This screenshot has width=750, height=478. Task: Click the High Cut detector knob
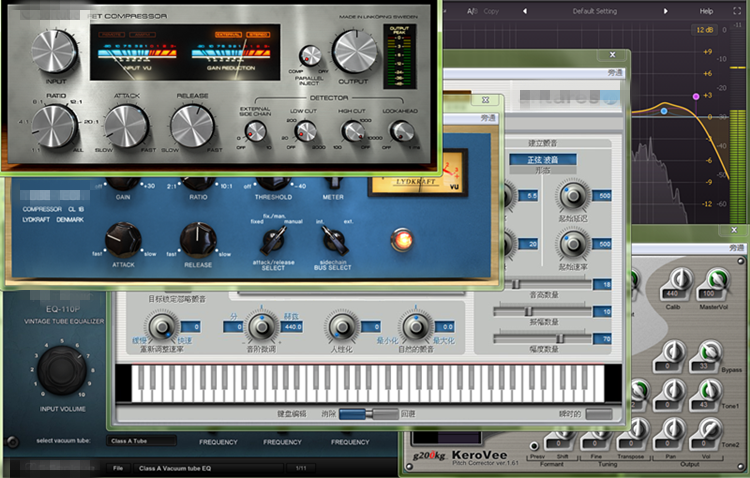353,131
